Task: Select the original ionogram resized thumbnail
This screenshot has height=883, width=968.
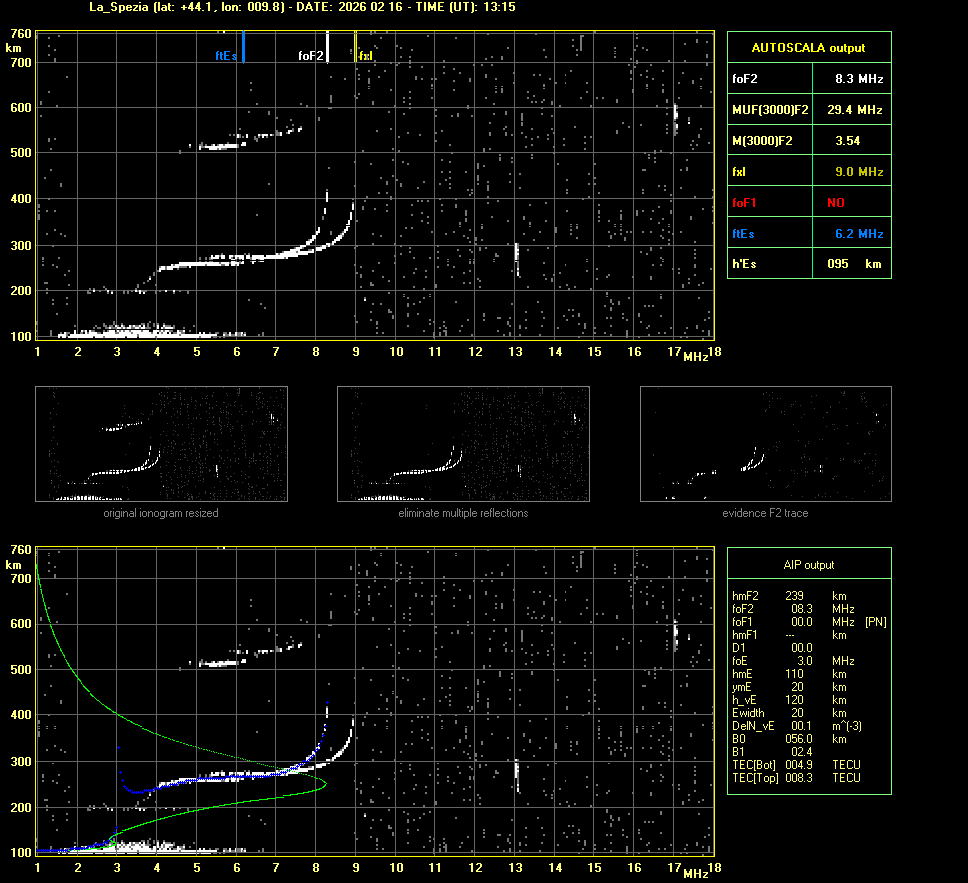Action: point(161,444)
